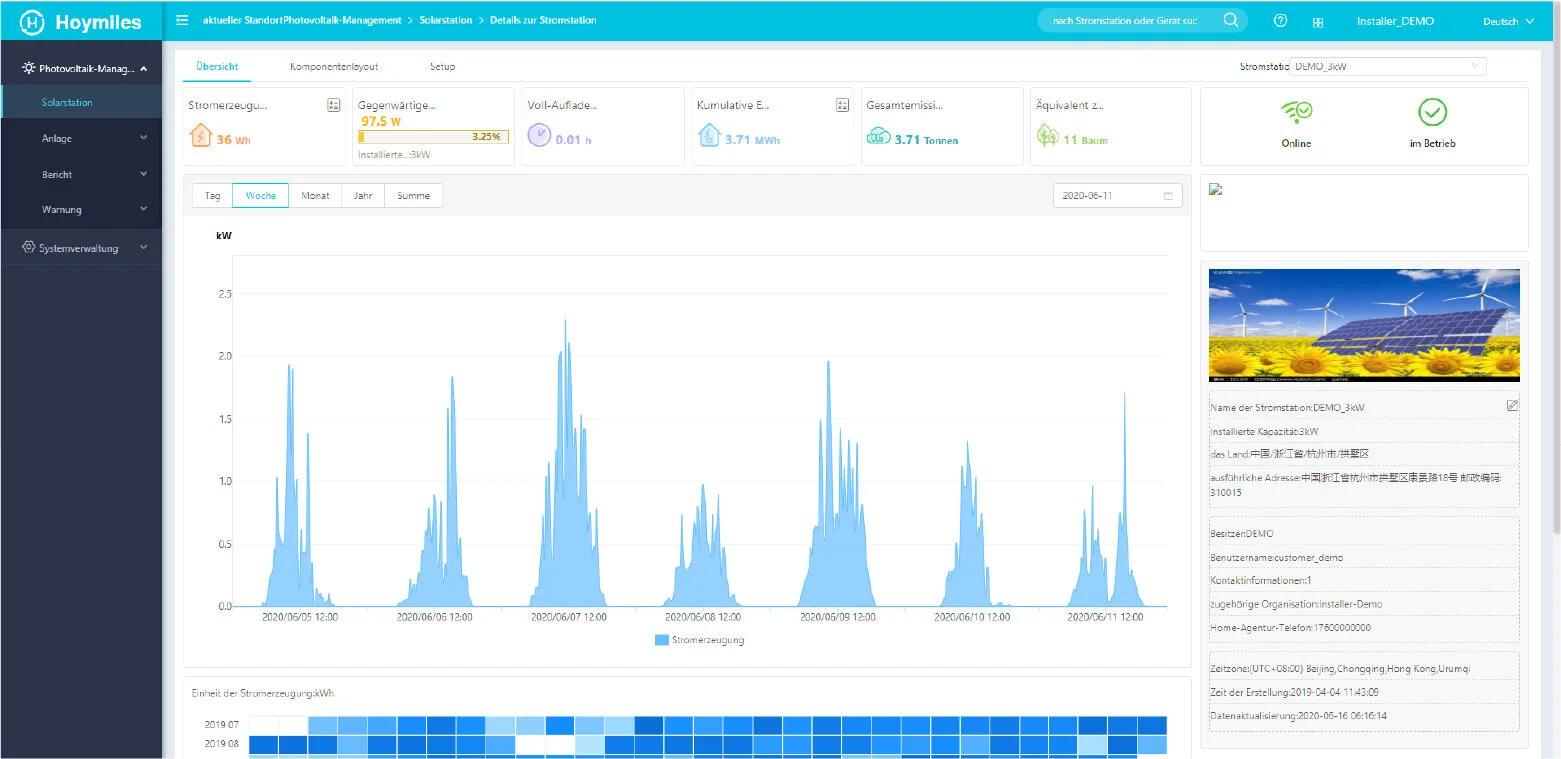Switch to the Komponentenlayout tab

coord(334,67)
